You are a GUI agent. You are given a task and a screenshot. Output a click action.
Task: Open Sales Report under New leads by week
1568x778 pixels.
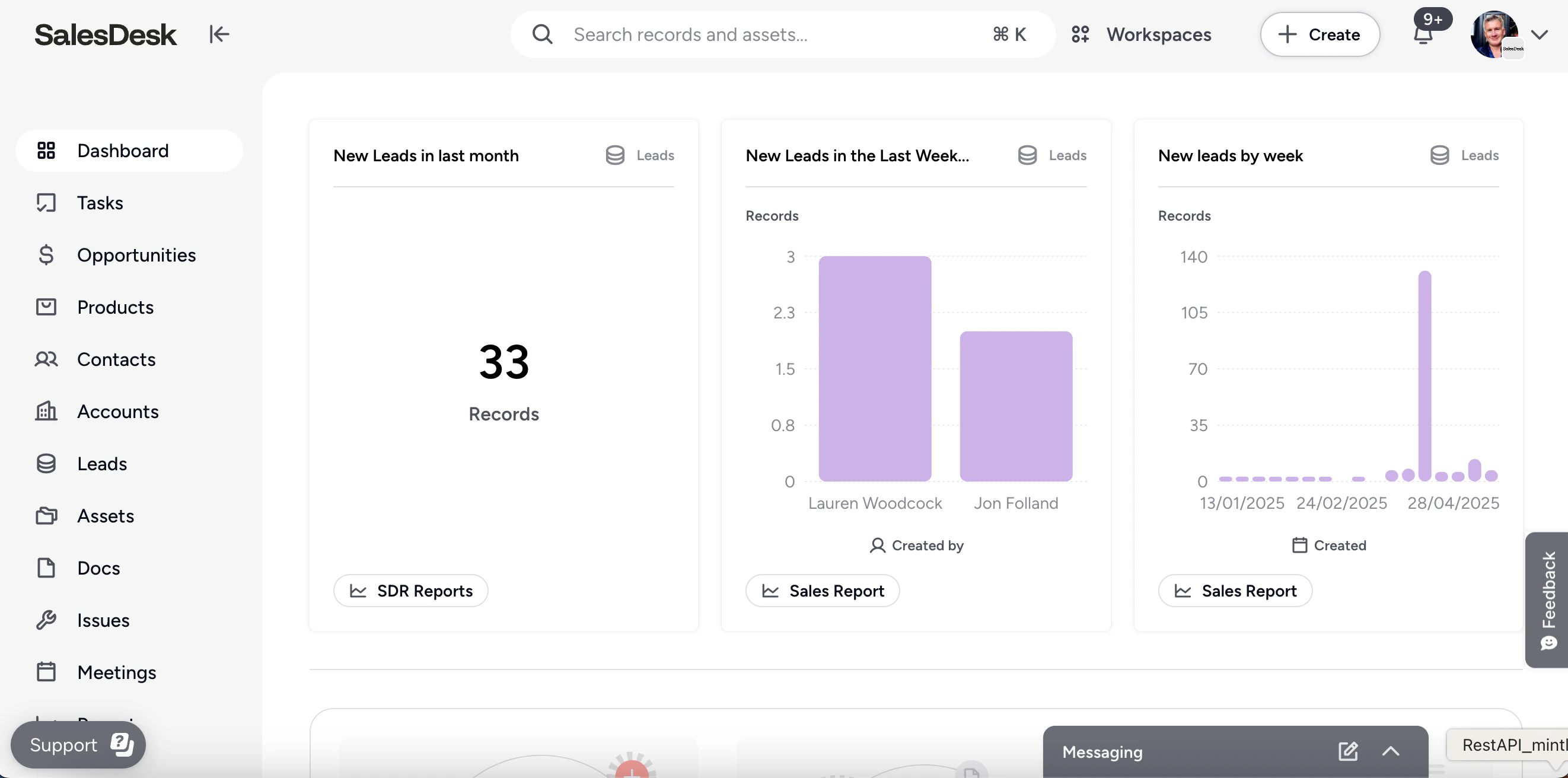tap(1235, 591)
